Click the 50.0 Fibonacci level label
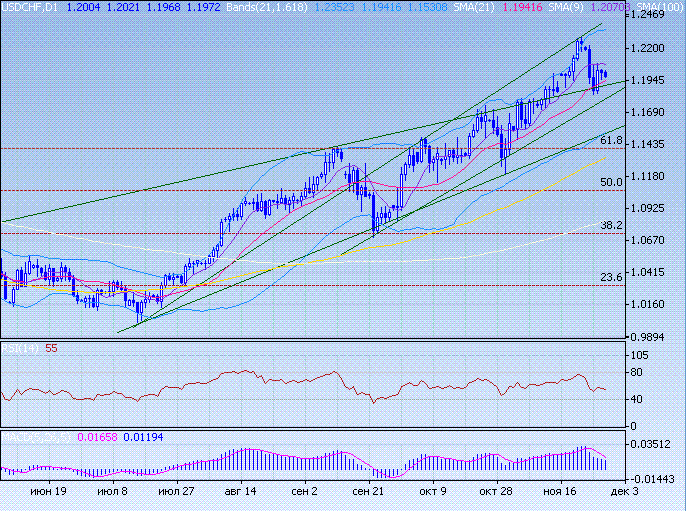686x511 pixels. pos(612,182)
